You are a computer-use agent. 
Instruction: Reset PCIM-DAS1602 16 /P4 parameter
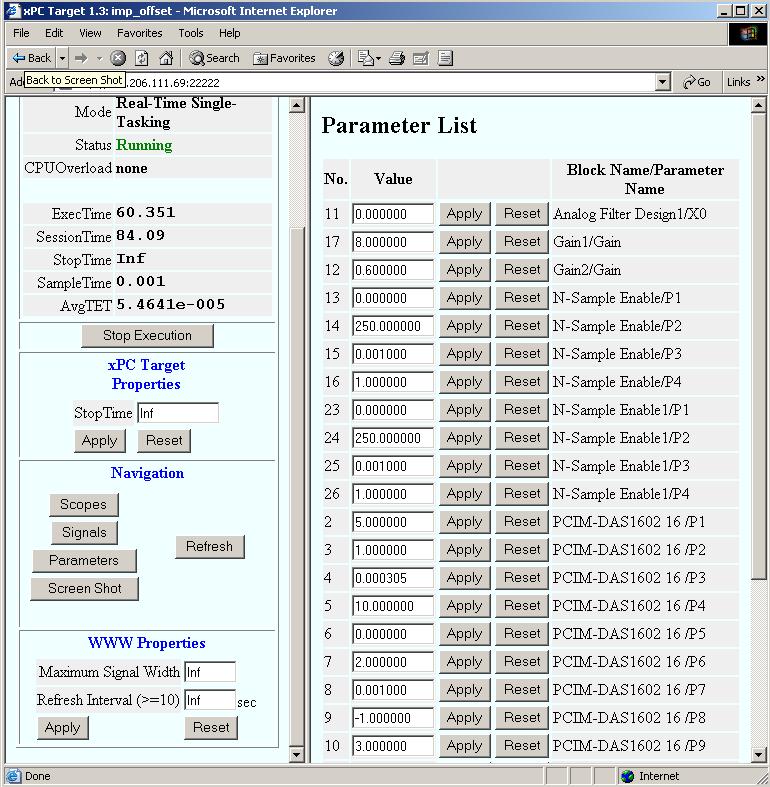(x=522, y=606)
